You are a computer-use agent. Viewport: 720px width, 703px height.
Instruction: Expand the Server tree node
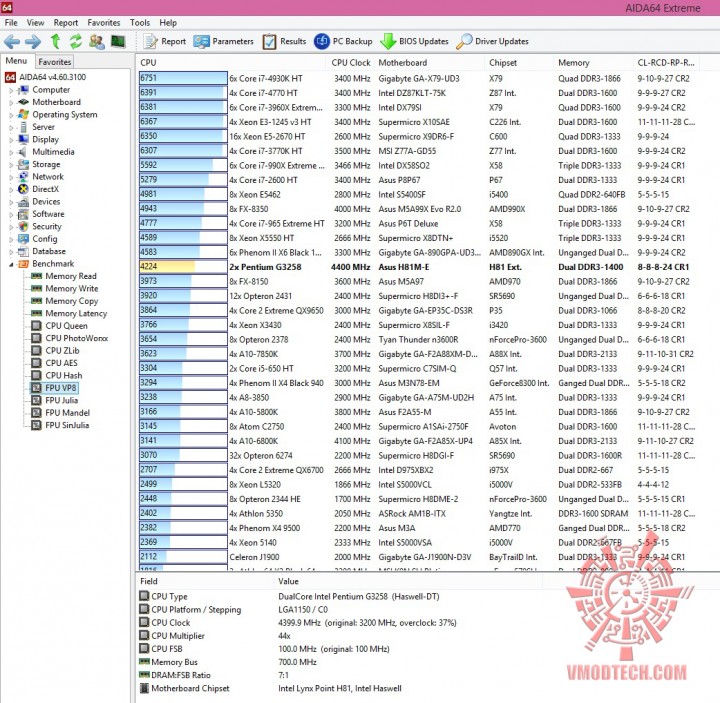[x=11, y=127]
